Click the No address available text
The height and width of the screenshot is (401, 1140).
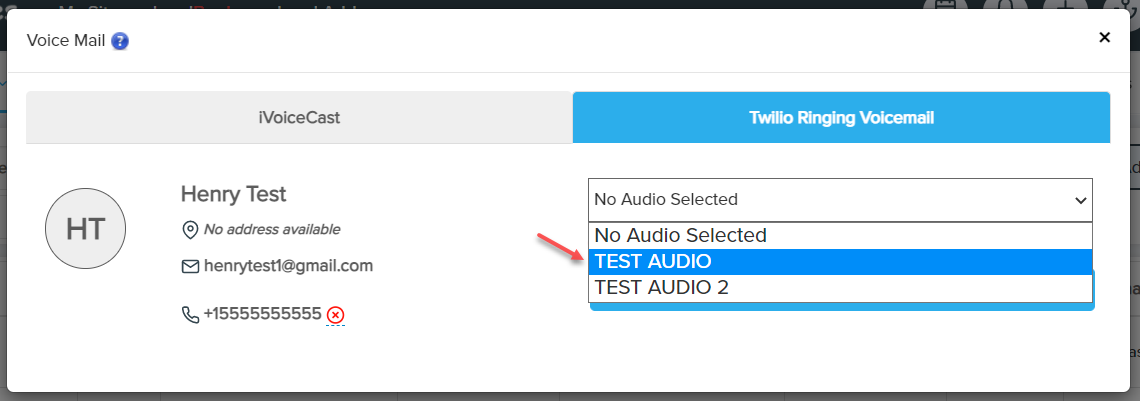272,230
